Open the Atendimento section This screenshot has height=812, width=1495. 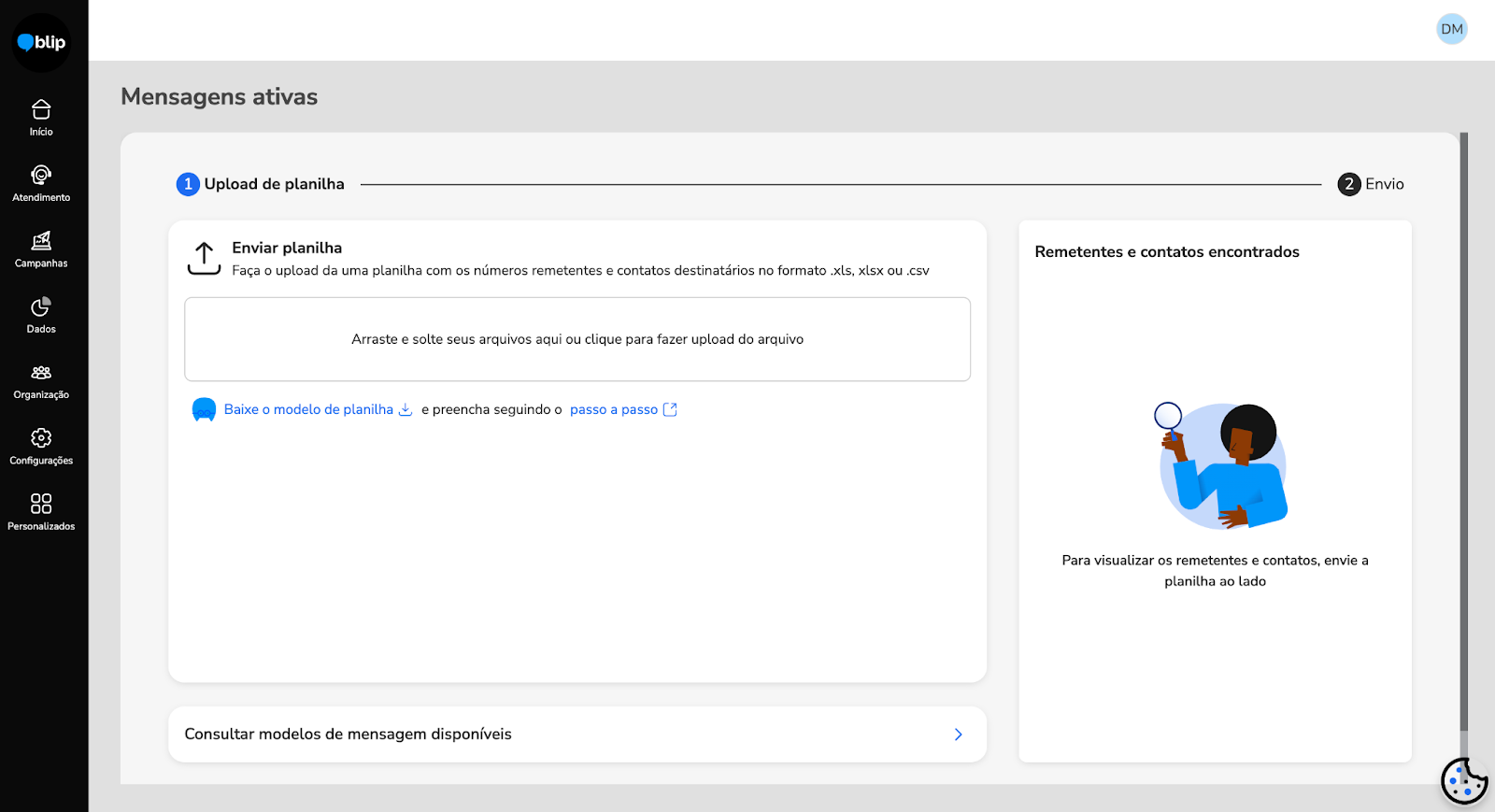41,184
